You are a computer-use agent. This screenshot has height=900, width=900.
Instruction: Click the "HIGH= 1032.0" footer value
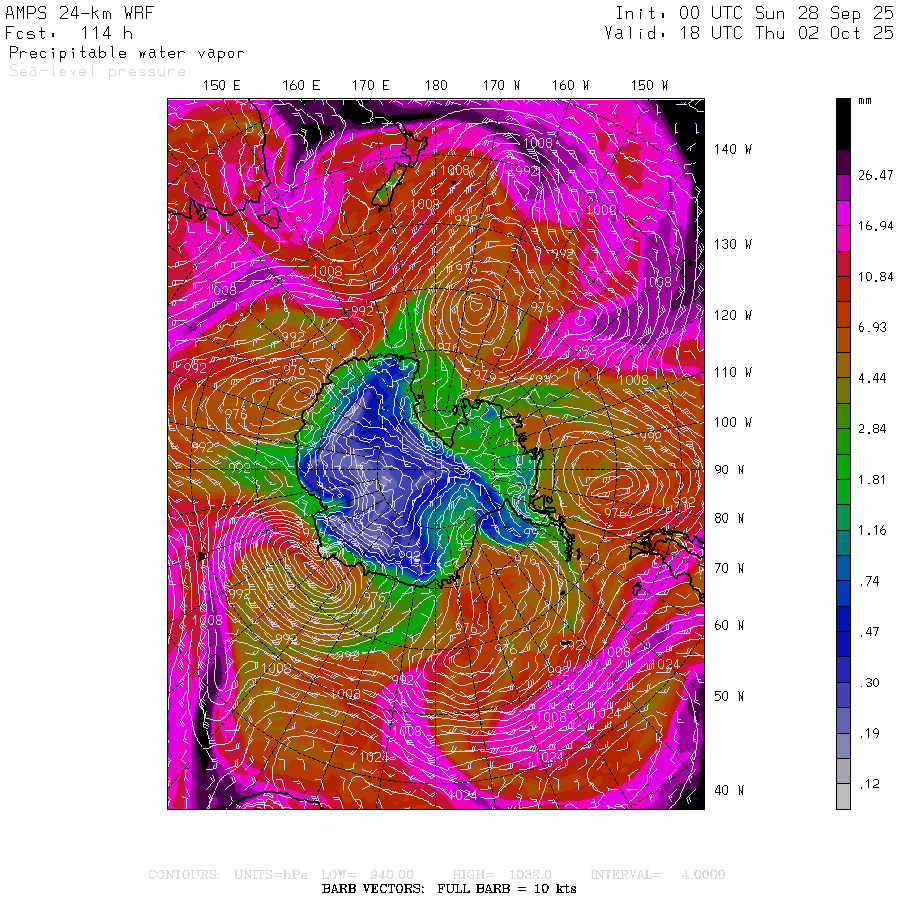(x=502, y=875)
